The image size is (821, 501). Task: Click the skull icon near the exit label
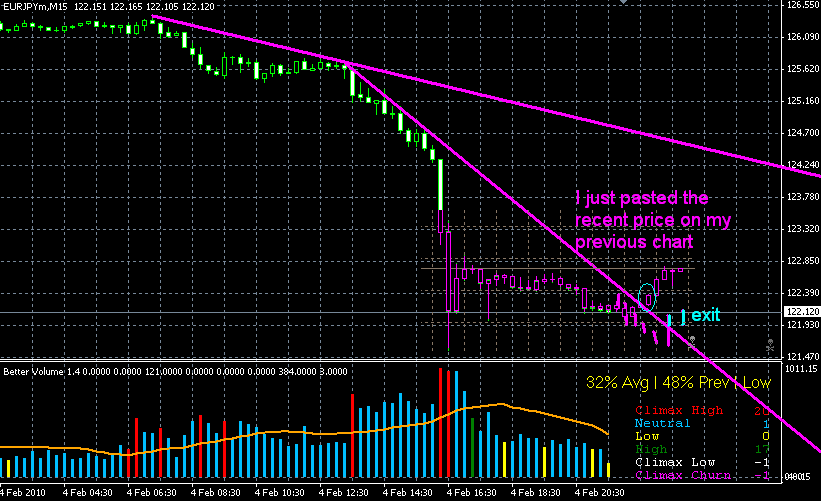click(x=692, y=342)
